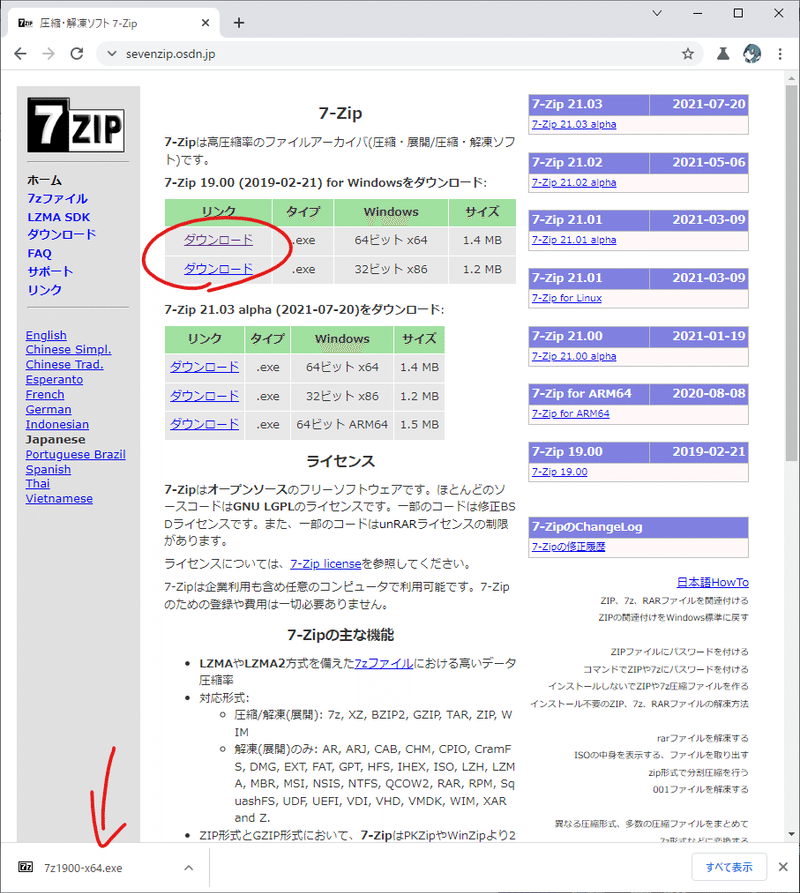Reload the page with refresh icon

pos(77,54)
